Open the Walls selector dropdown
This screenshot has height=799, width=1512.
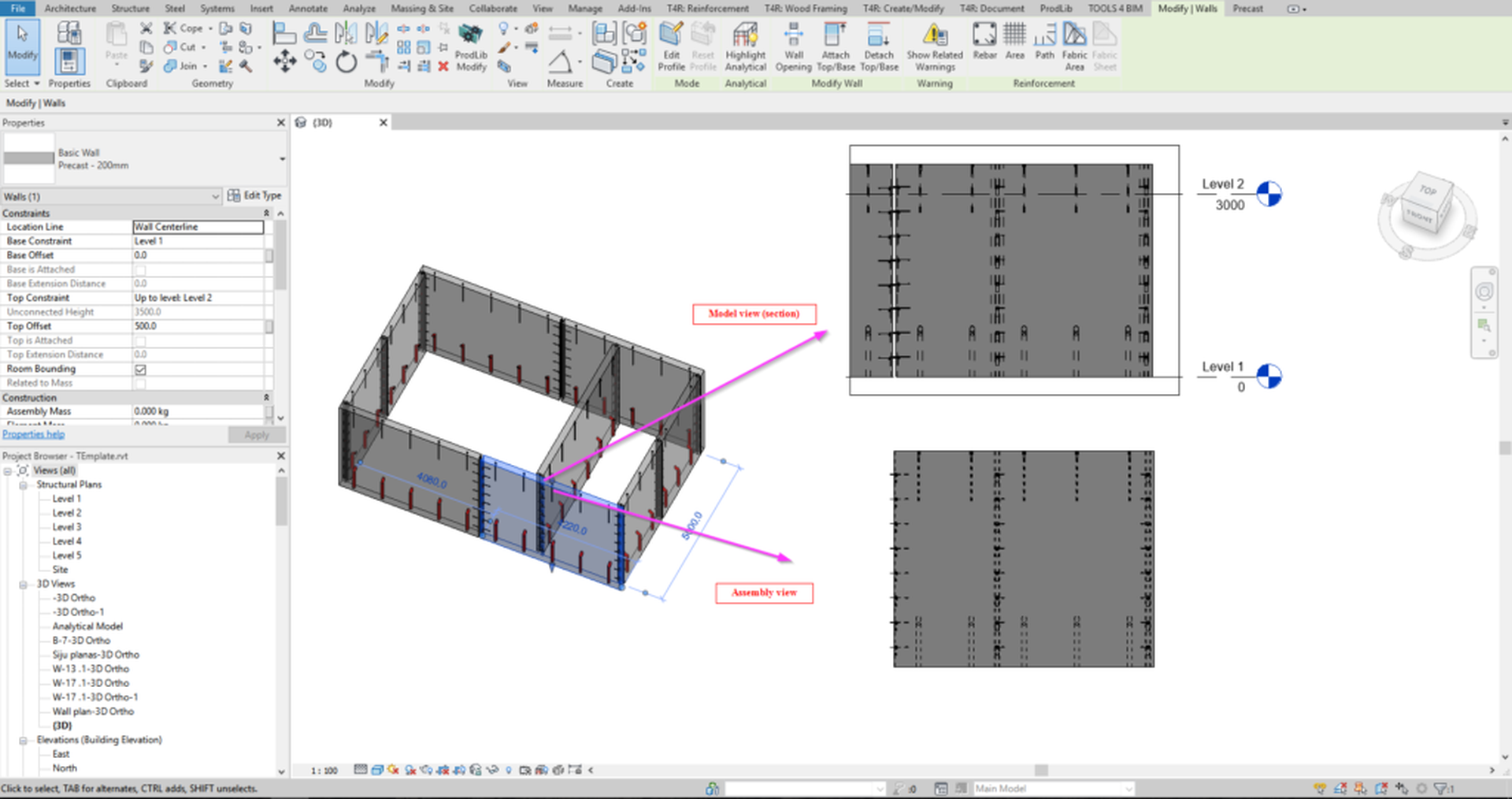point(217,196)
